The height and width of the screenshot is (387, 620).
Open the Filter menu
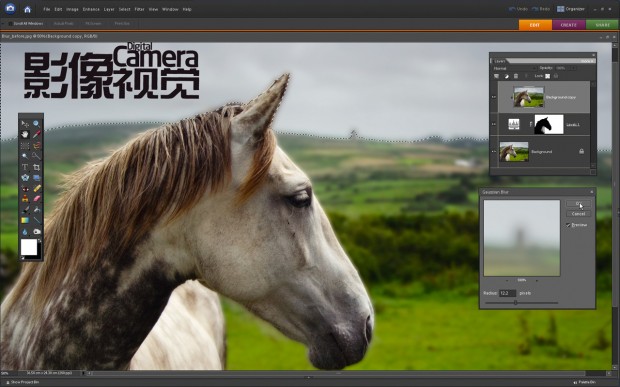tap(140, 9)
